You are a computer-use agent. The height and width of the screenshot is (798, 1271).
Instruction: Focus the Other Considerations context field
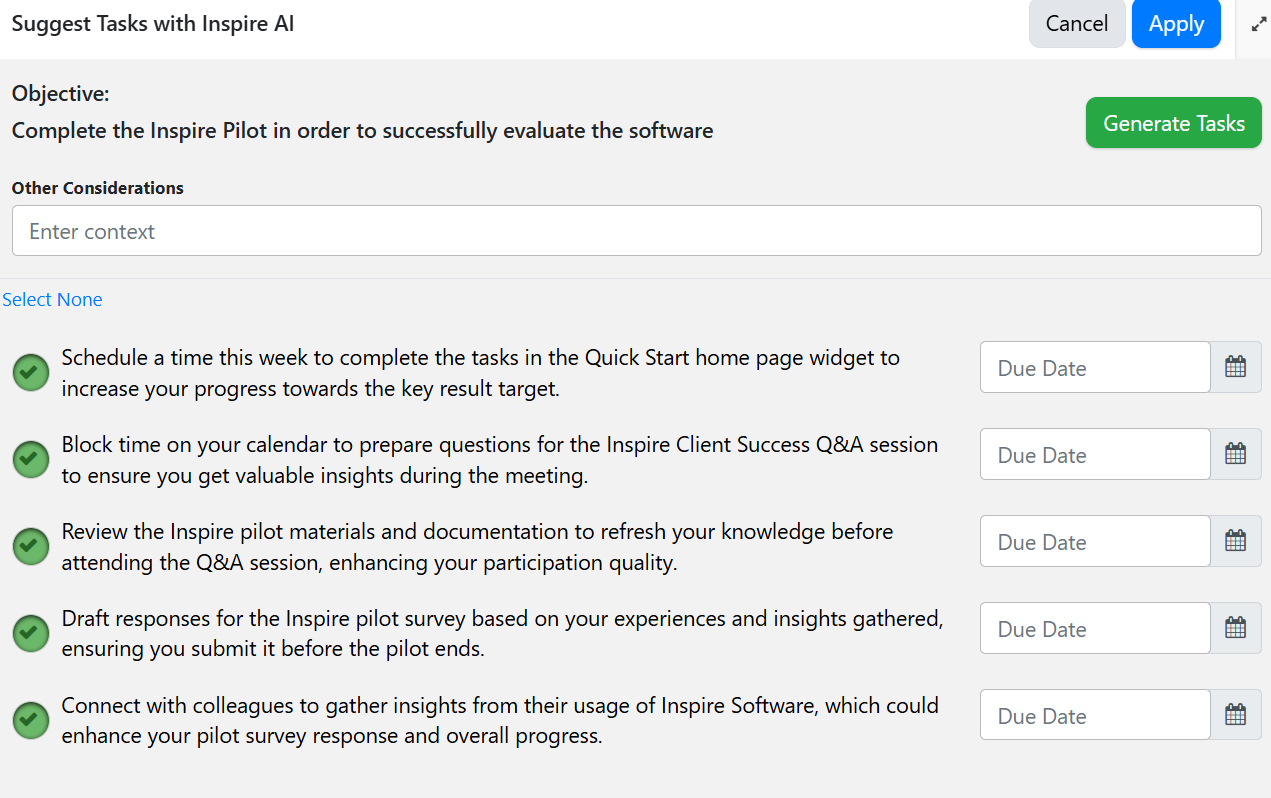(636, 231)
